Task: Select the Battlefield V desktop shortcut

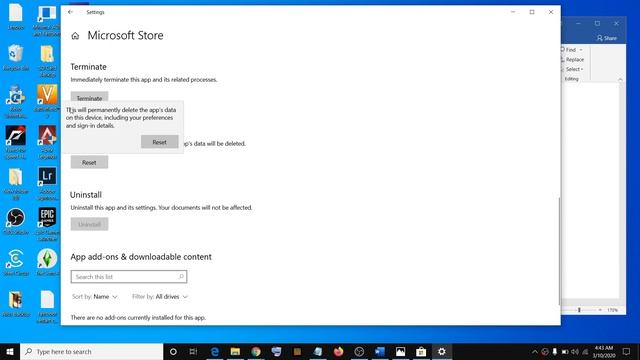Action: (x=47, y=101)
